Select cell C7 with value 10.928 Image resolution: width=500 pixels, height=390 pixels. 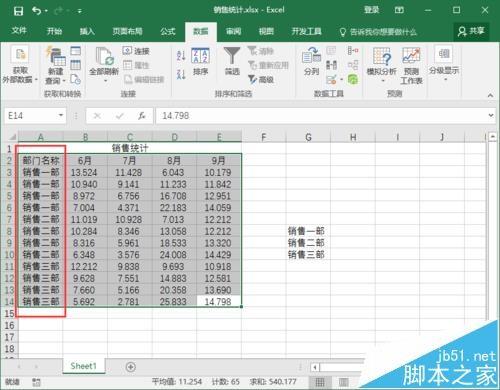[130, 219]
